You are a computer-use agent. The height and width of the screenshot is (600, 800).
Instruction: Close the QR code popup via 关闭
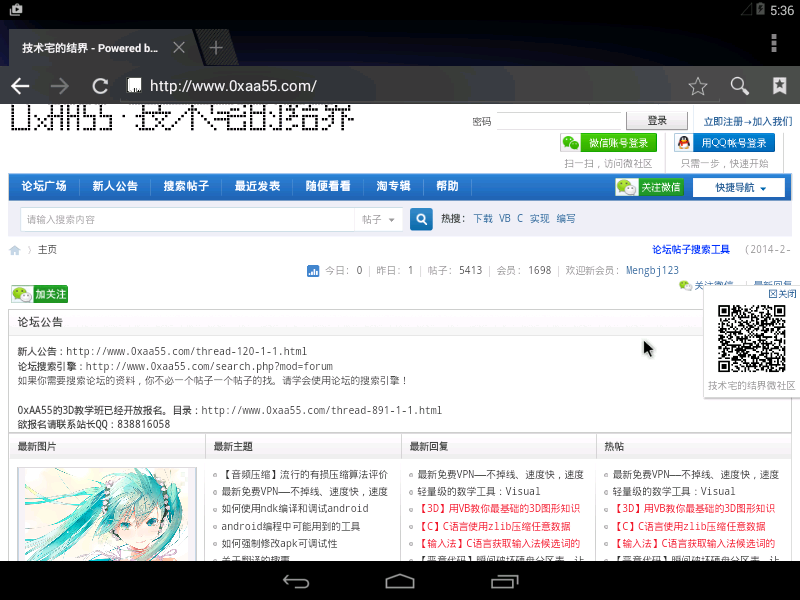[x=782, y=294]
